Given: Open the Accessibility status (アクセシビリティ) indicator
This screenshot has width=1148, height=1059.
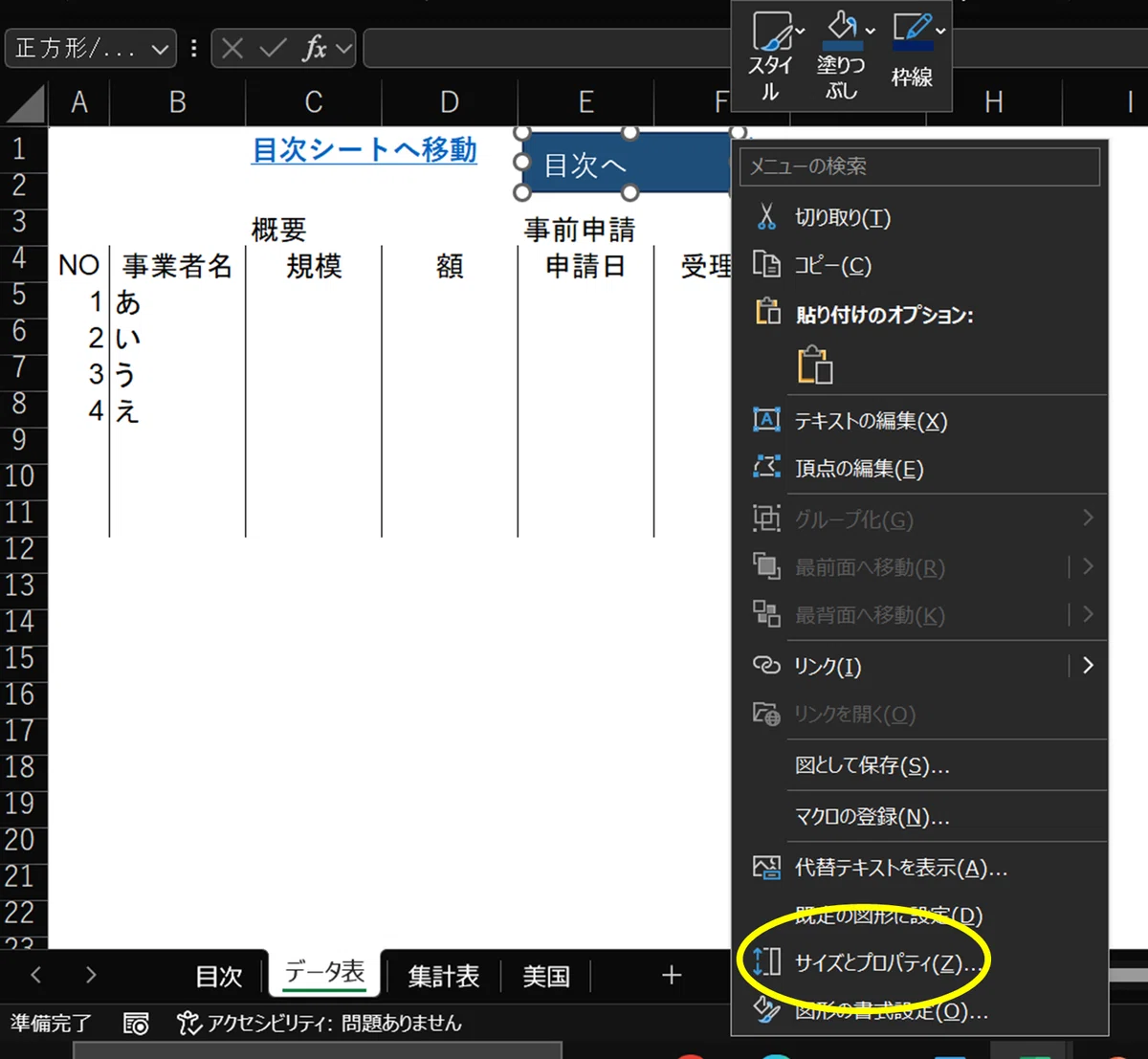Looking at the screenshot, I should [320, 1024].
